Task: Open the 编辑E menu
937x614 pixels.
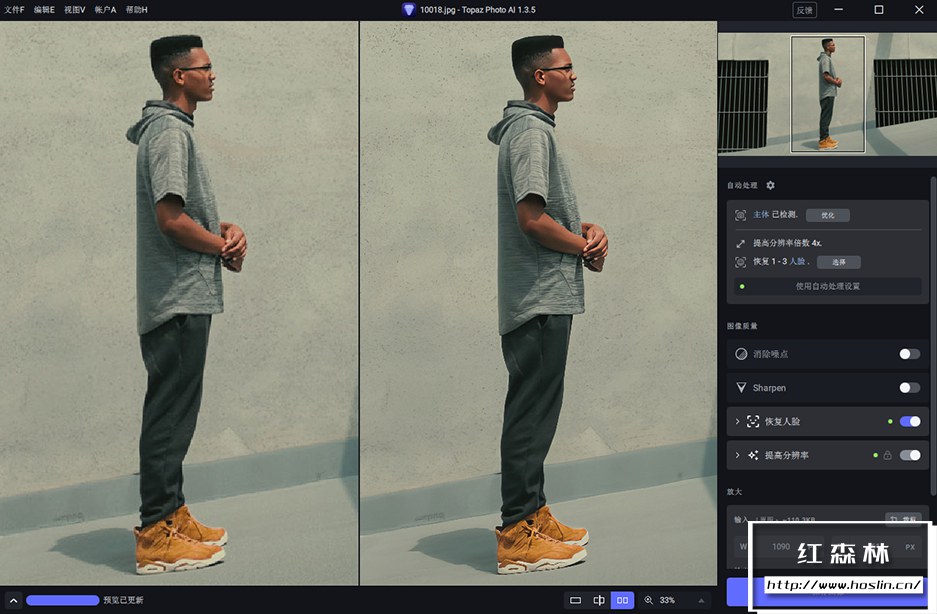Action: pos(44,10)
